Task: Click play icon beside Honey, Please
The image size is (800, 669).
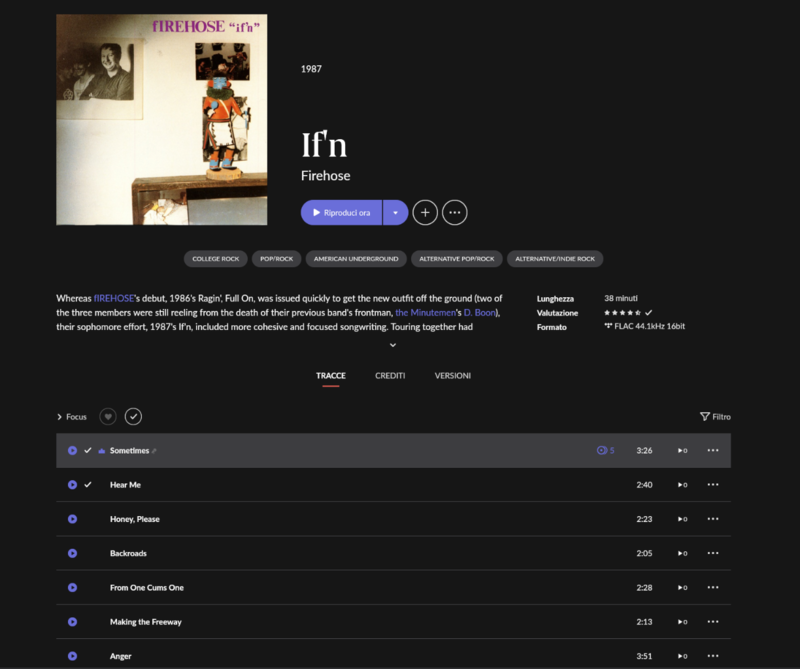Action: coord(72,519)
